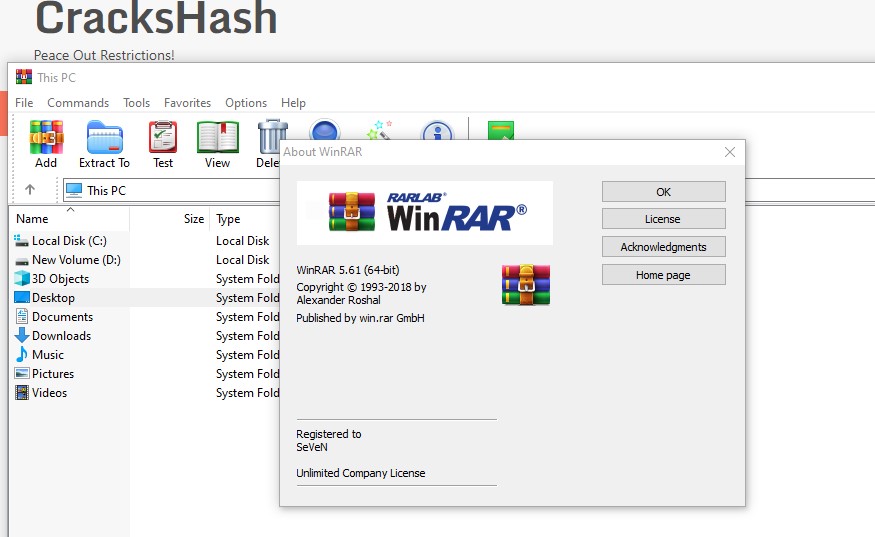Screen dimensions: 875x537
Task: Click the This PC address path field
Action: (x=172, y=190)
